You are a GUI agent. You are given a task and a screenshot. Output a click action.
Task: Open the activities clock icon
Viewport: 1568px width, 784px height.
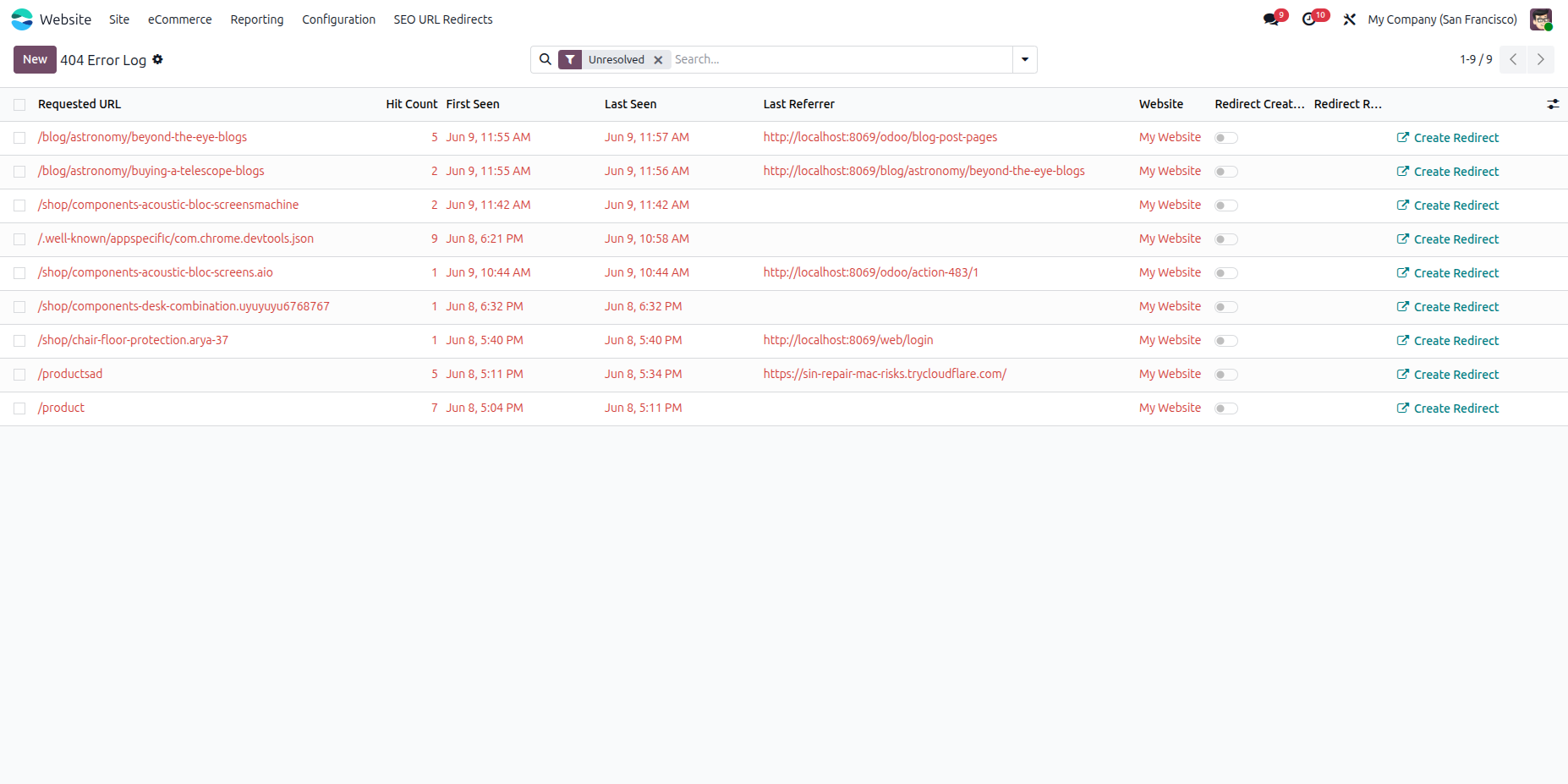point(1309,19)
